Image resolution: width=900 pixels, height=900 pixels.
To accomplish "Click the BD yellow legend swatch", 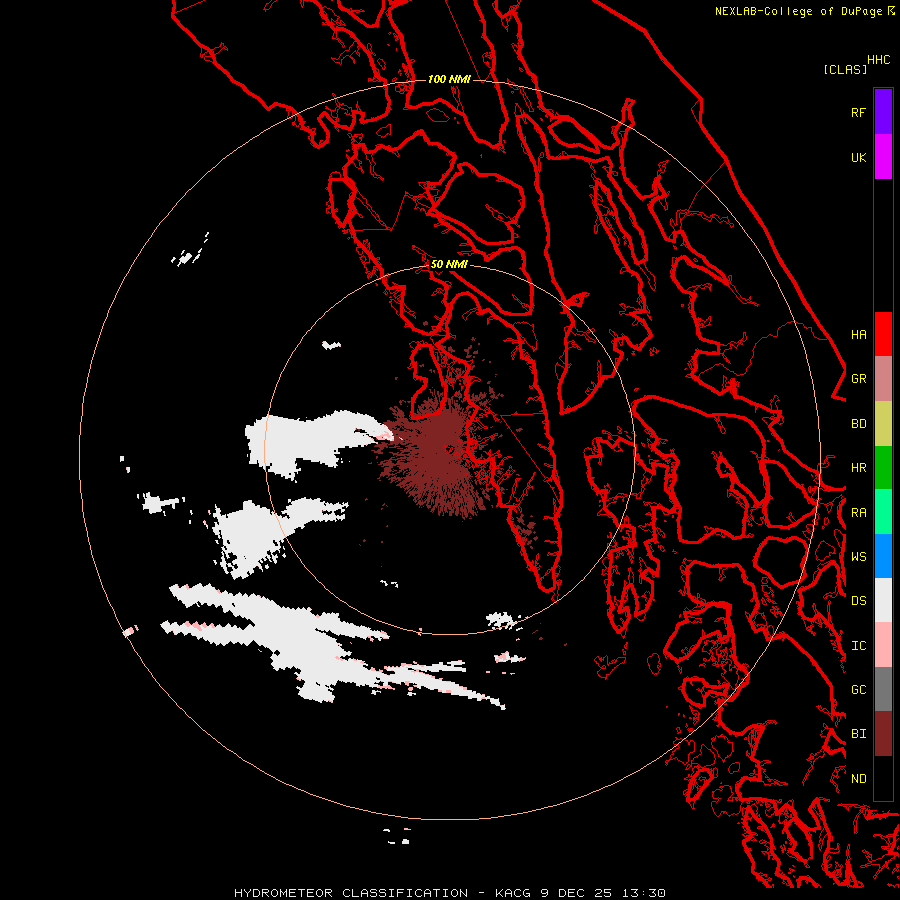I will point(883,423).
